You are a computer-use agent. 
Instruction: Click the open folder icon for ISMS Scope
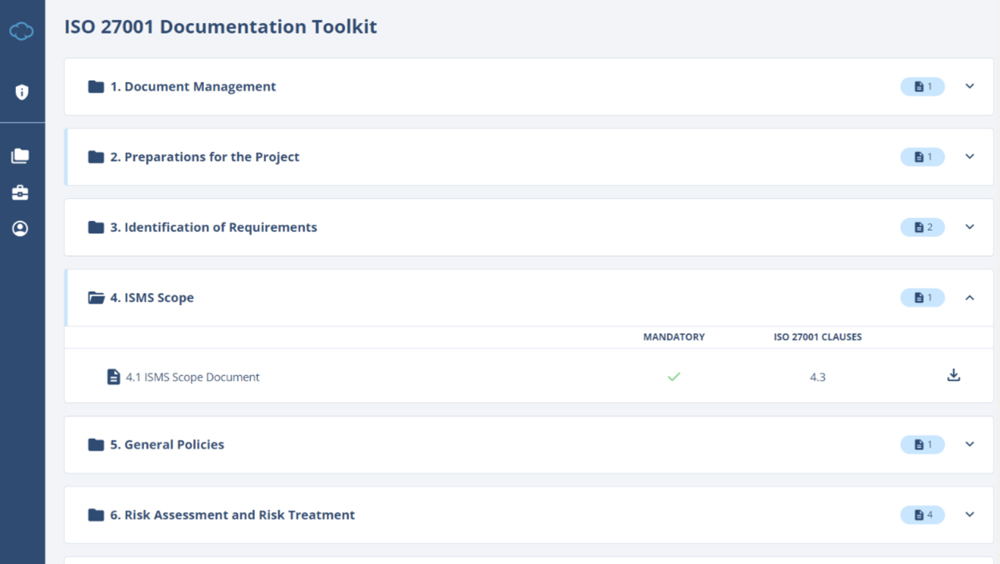pyautogui.click(x=96, y=298)
